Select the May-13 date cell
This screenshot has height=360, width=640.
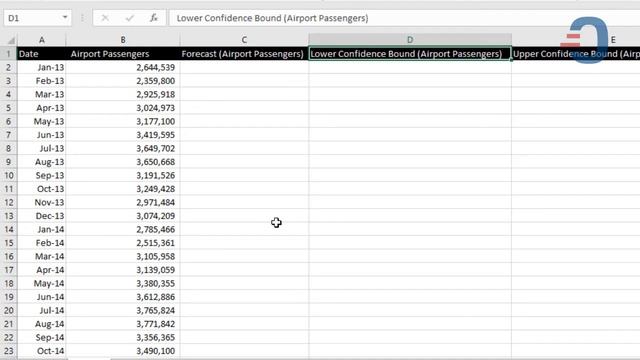[41, 121]
